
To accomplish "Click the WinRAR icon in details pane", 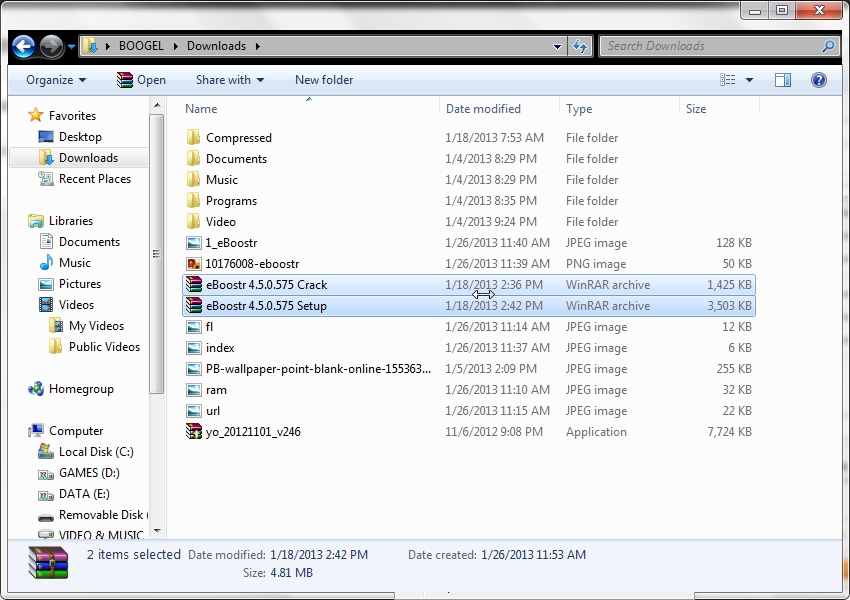I will (x=48, y=563).
